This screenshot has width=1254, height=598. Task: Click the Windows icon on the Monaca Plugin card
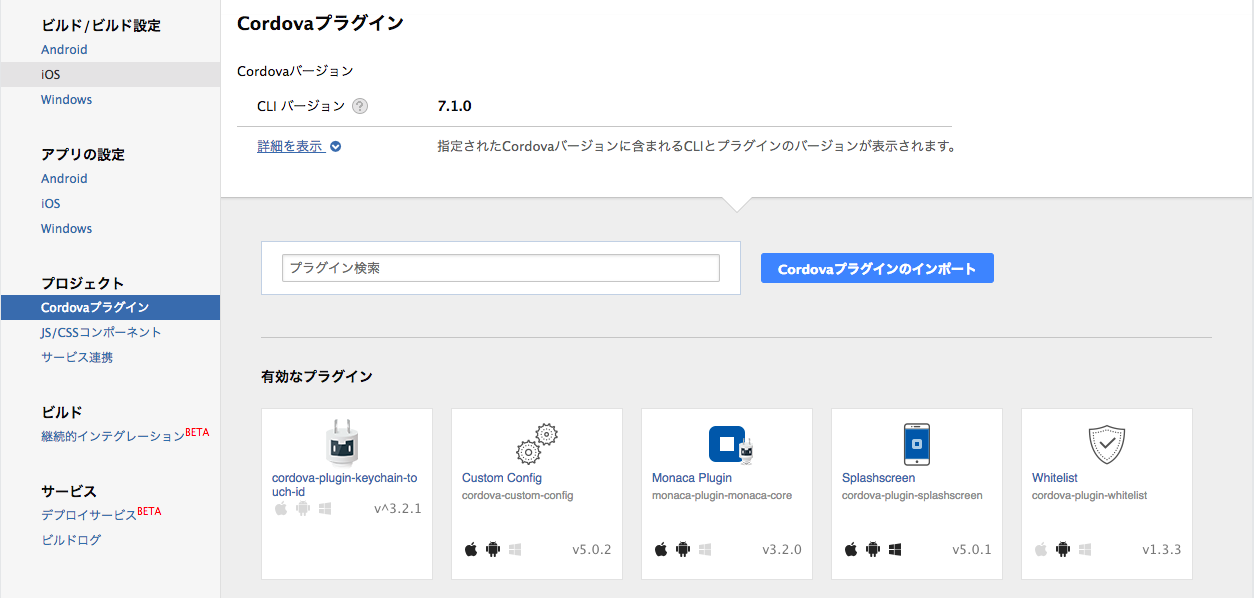[x=705, y=549]
